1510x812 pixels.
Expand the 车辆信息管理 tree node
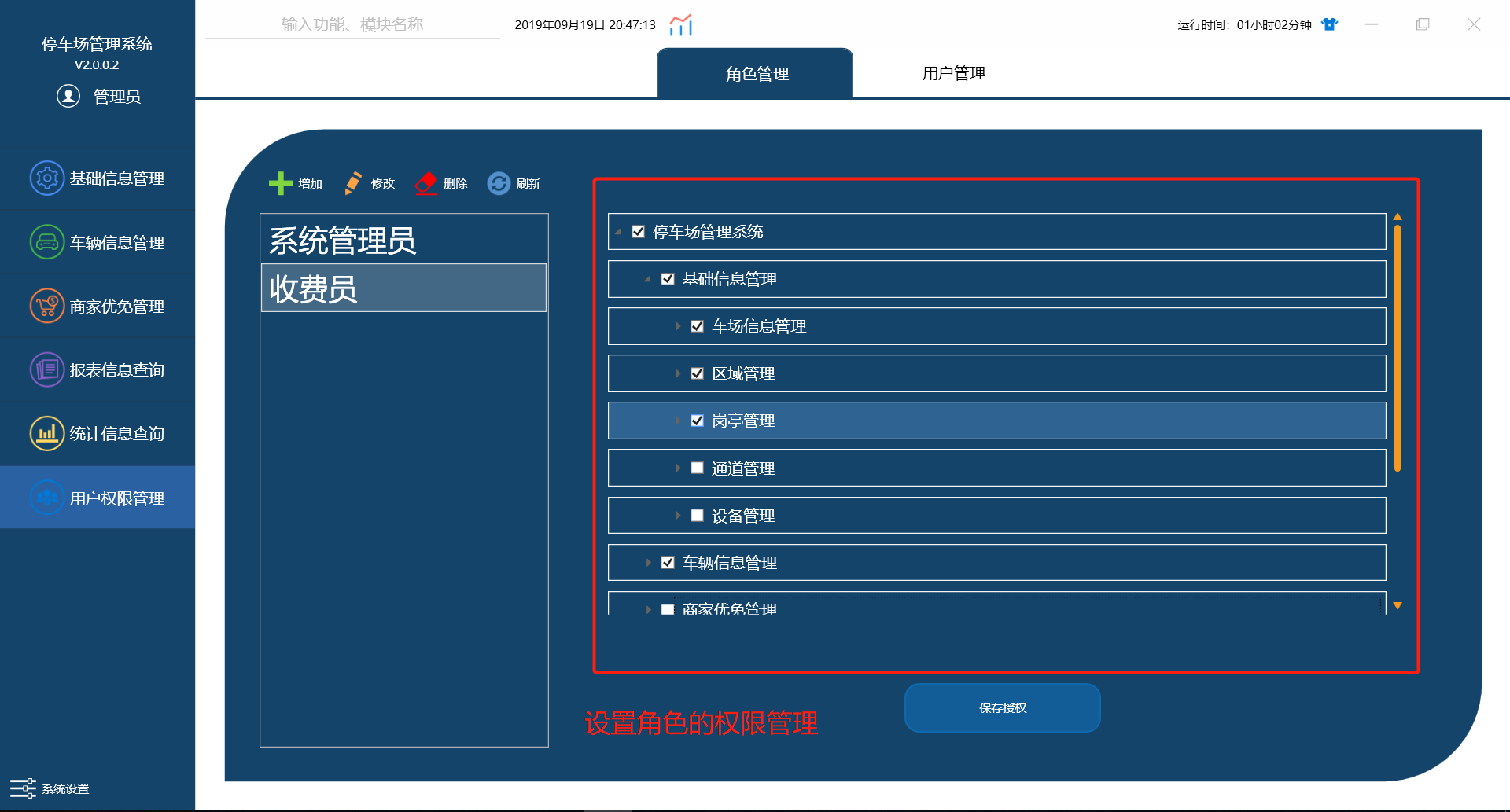[648, 563]
